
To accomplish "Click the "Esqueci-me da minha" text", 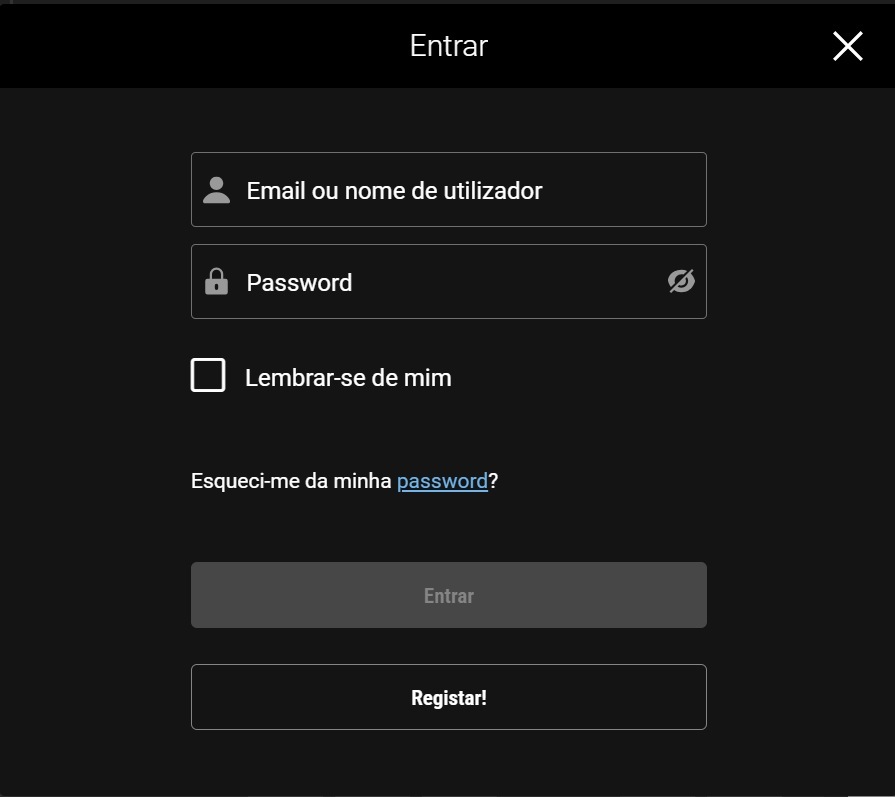I will [x=291, y=481].
